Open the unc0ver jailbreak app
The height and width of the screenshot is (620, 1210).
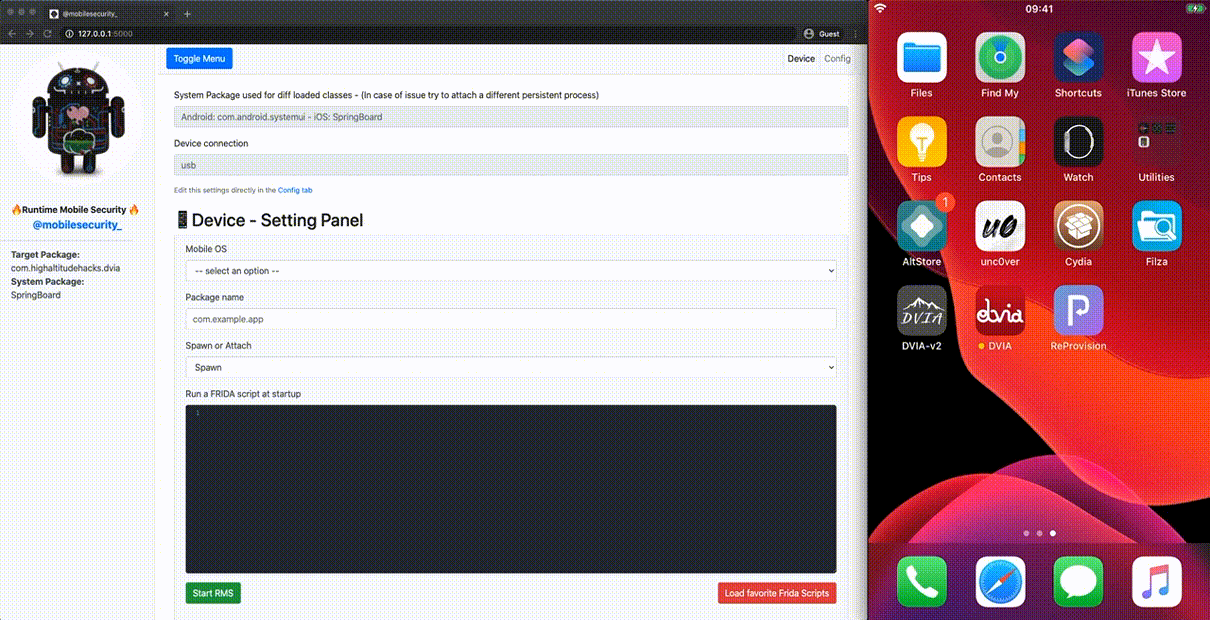pyautogui.click(x=999, y=226)
